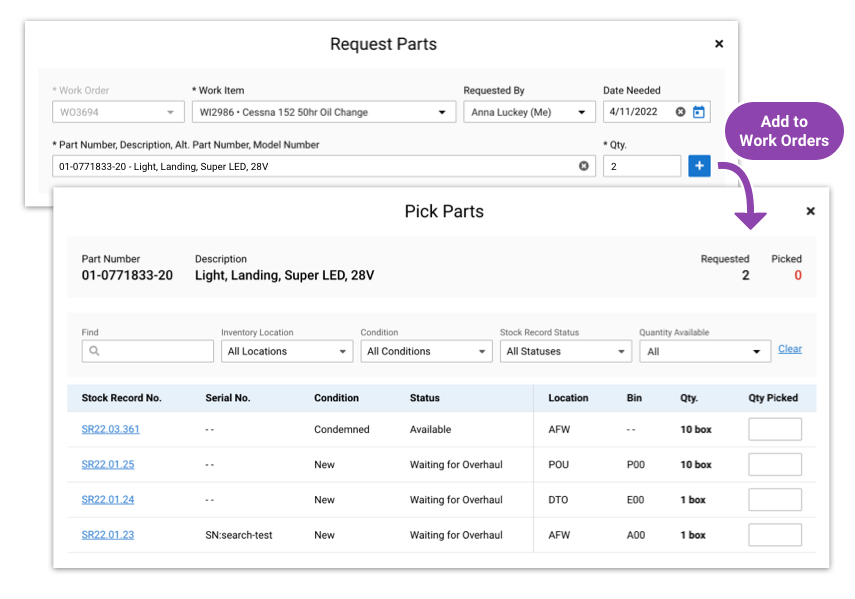Open stock record SR22.03.361
The height and width of the screenshot is (599, 855).
[108, 429]
